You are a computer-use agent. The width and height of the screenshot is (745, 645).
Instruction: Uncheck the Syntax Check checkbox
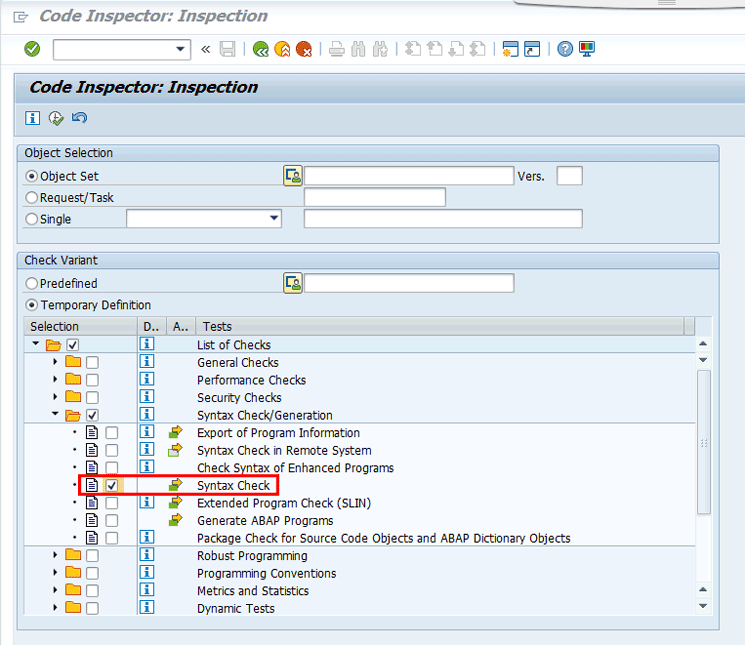(x=112, y=486)
